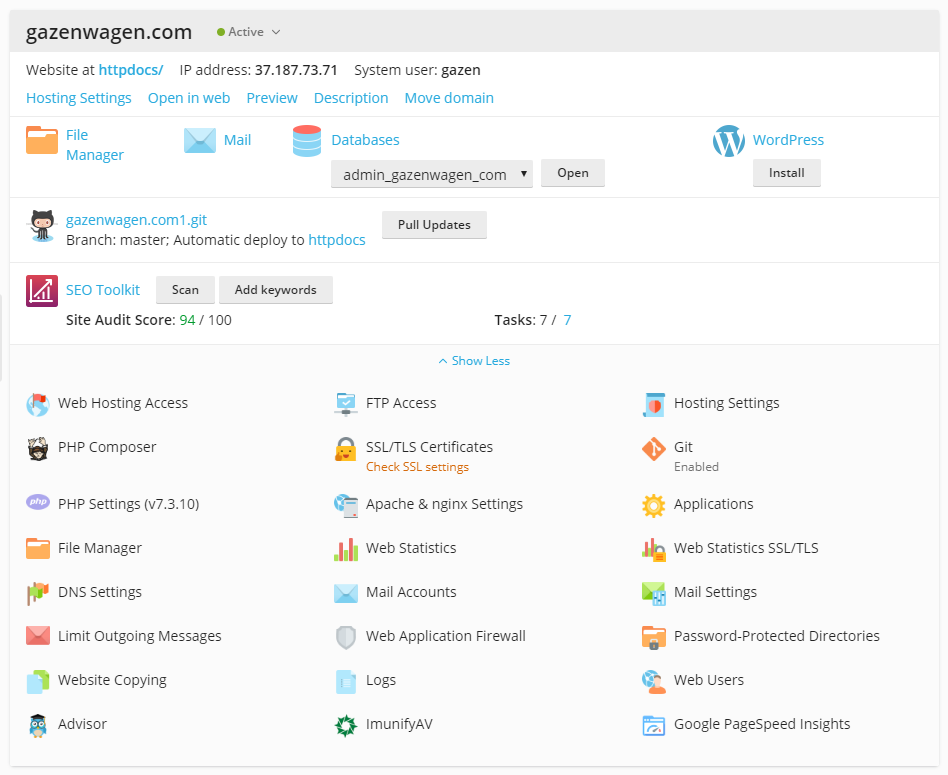This screenshot has width=948, height=775.
Task: Click the Git repository octocat icon
Action: point(42,226)
